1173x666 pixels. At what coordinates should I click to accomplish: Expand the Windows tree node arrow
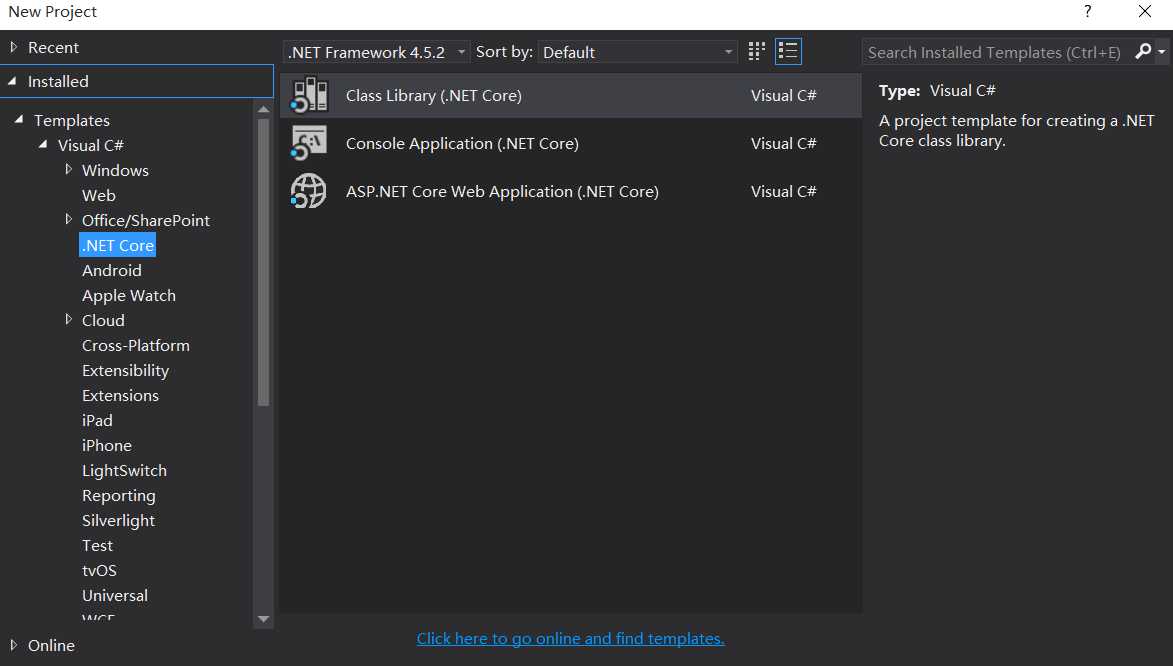click(68, 169)
